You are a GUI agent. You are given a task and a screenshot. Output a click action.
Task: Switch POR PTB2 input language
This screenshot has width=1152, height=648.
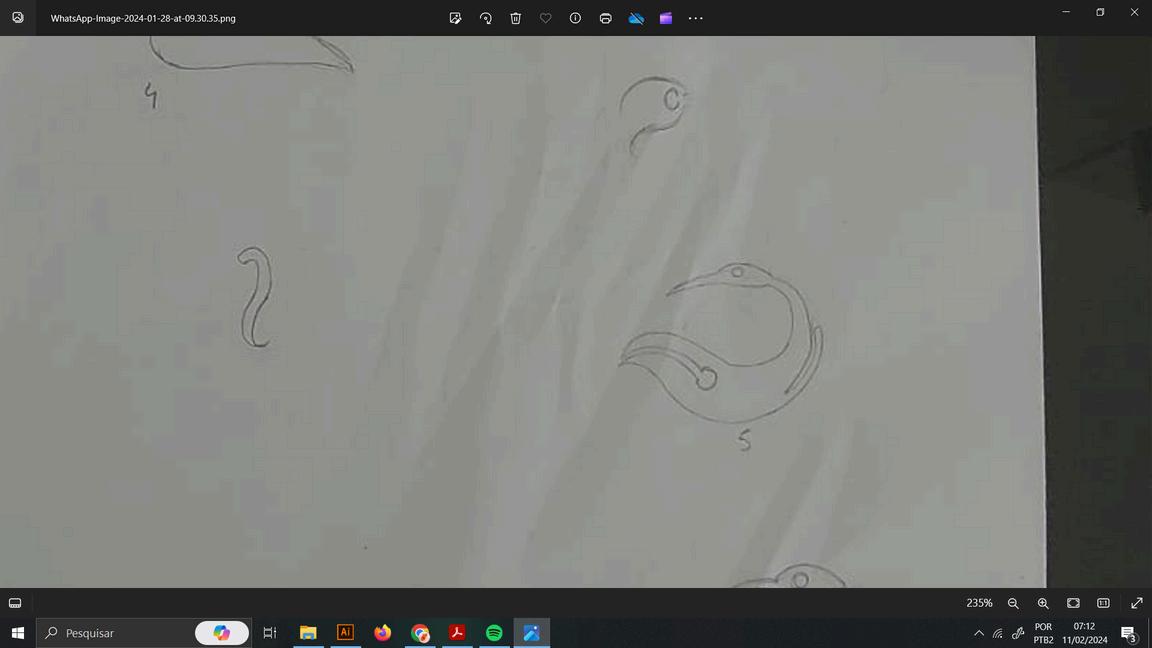[x=1043, y=633]
